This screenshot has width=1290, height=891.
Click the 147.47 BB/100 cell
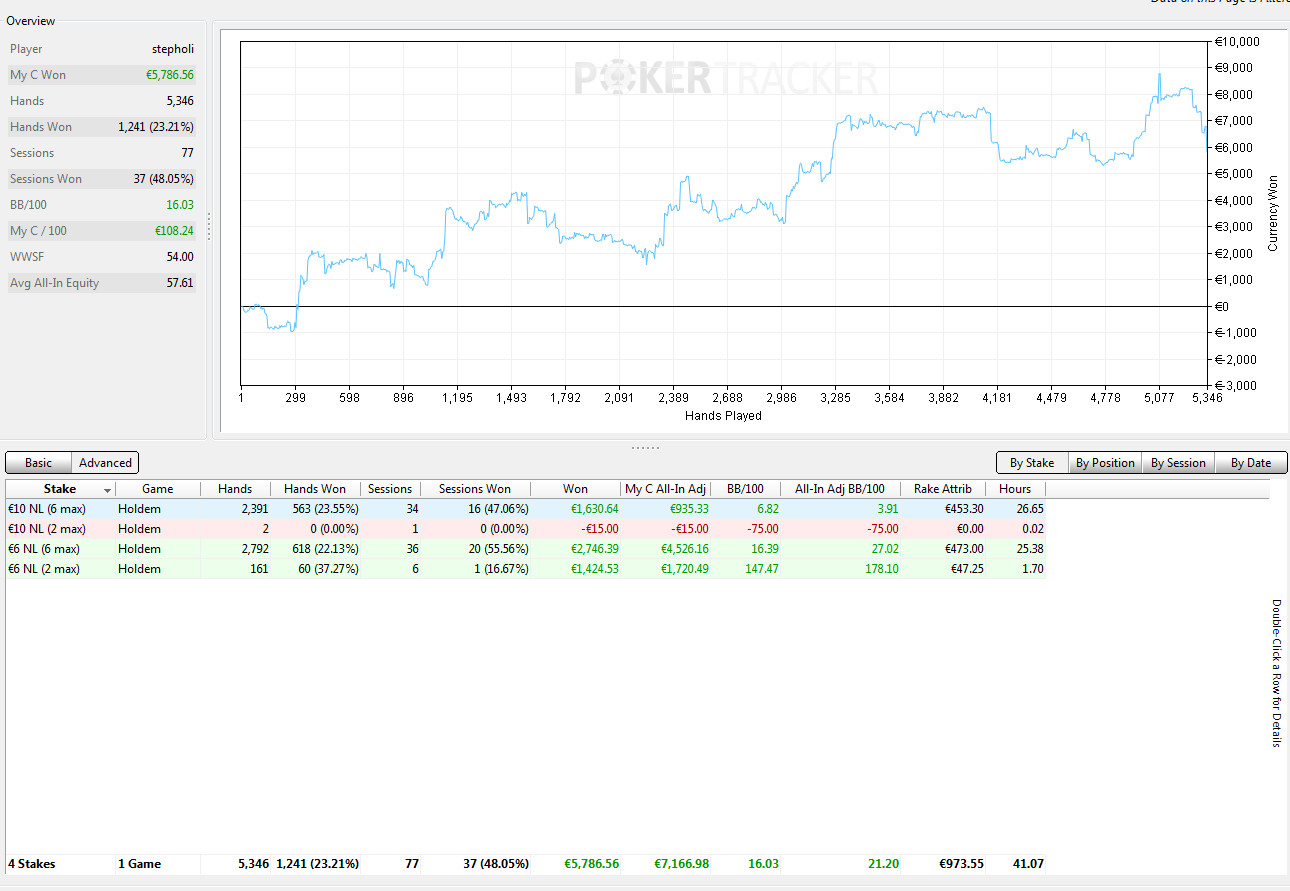point(761,569)
